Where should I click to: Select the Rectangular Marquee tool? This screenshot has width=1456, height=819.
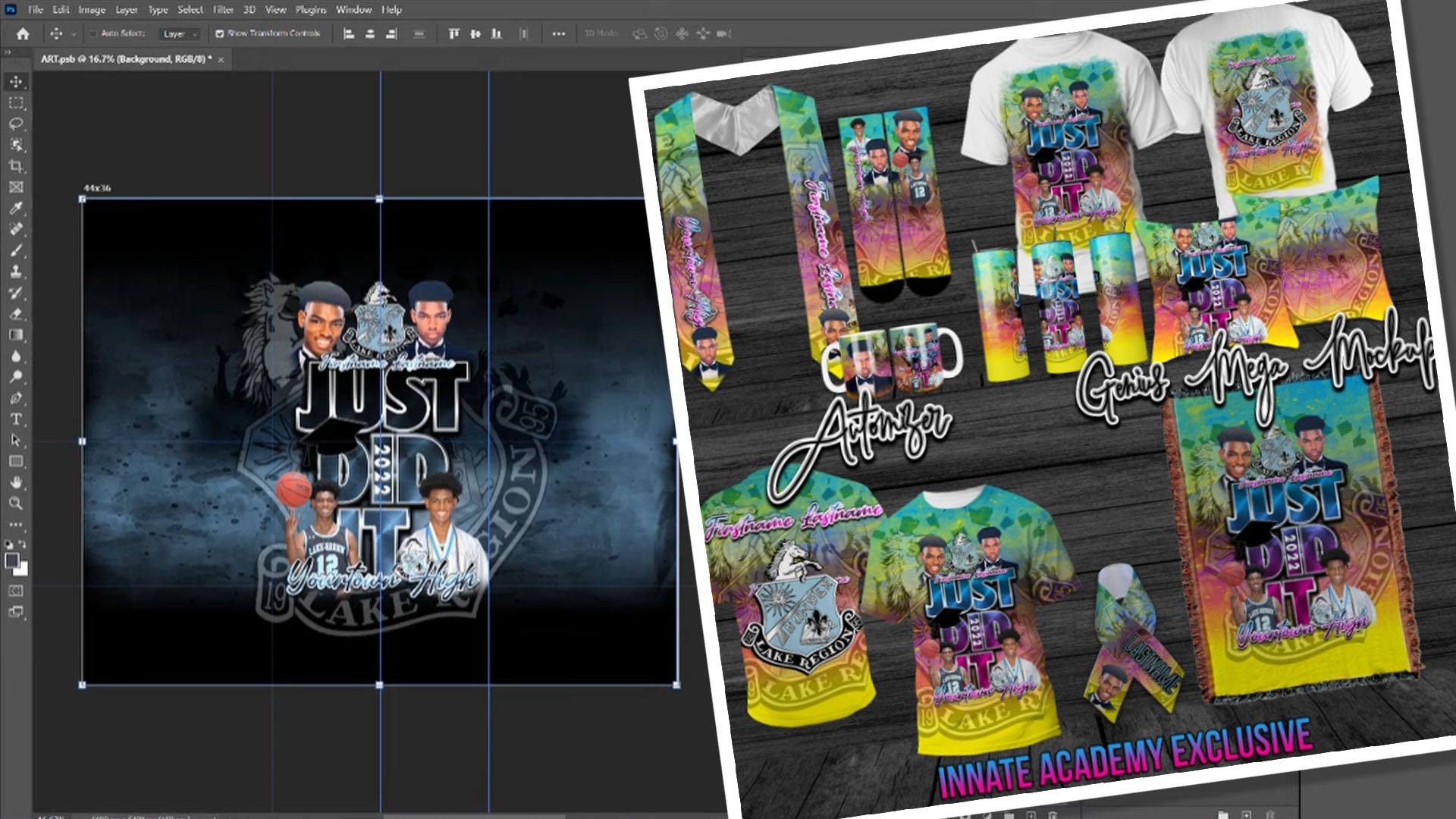point(15,103)
